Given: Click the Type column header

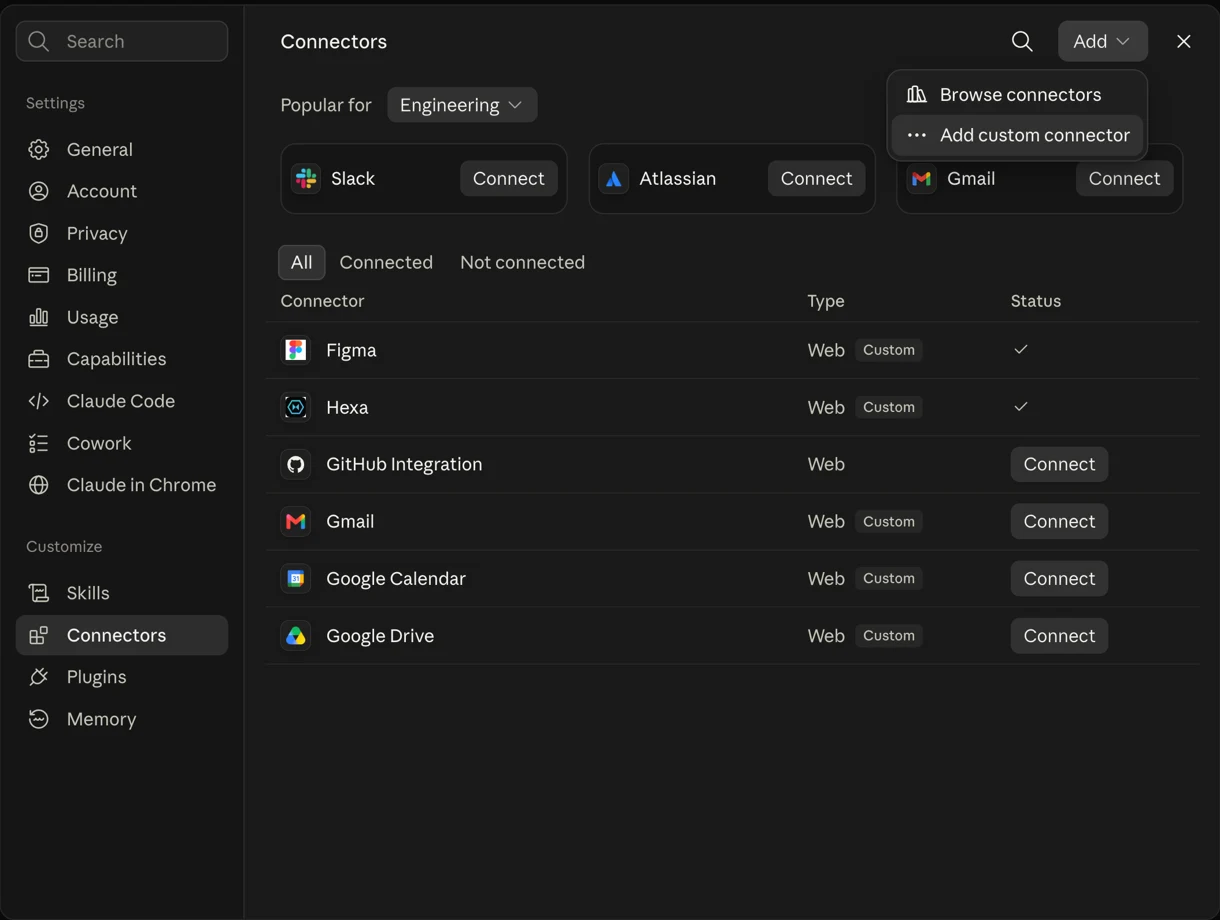Looking at the screenshot, I should [x=826, y=301].
